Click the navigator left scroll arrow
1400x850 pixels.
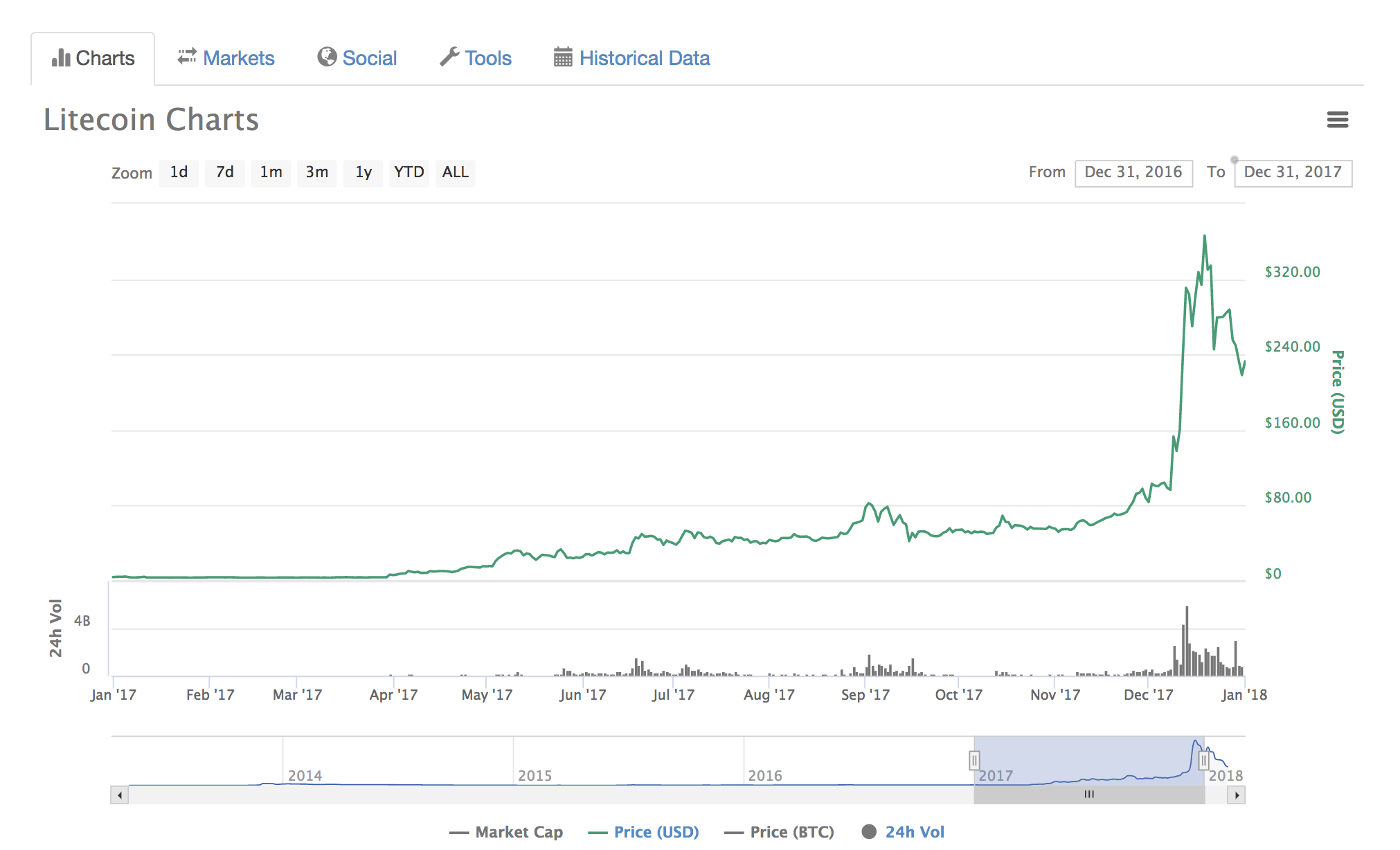coord(120,795)
